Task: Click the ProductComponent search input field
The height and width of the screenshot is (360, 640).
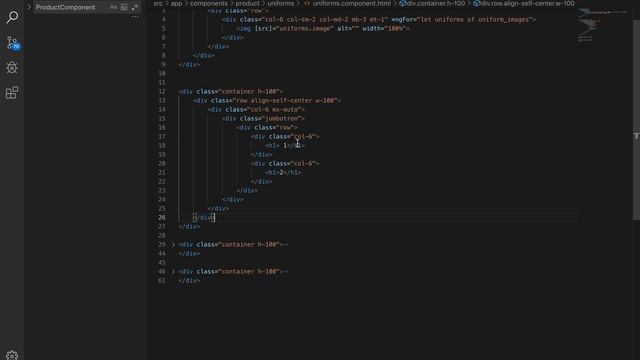Action: point(71,7)
